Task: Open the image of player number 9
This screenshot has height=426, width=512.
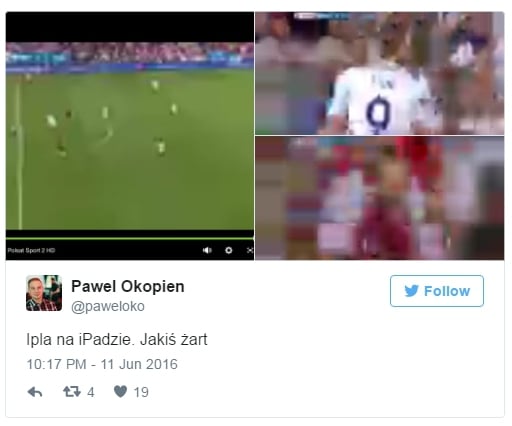Action: (380, 73)
